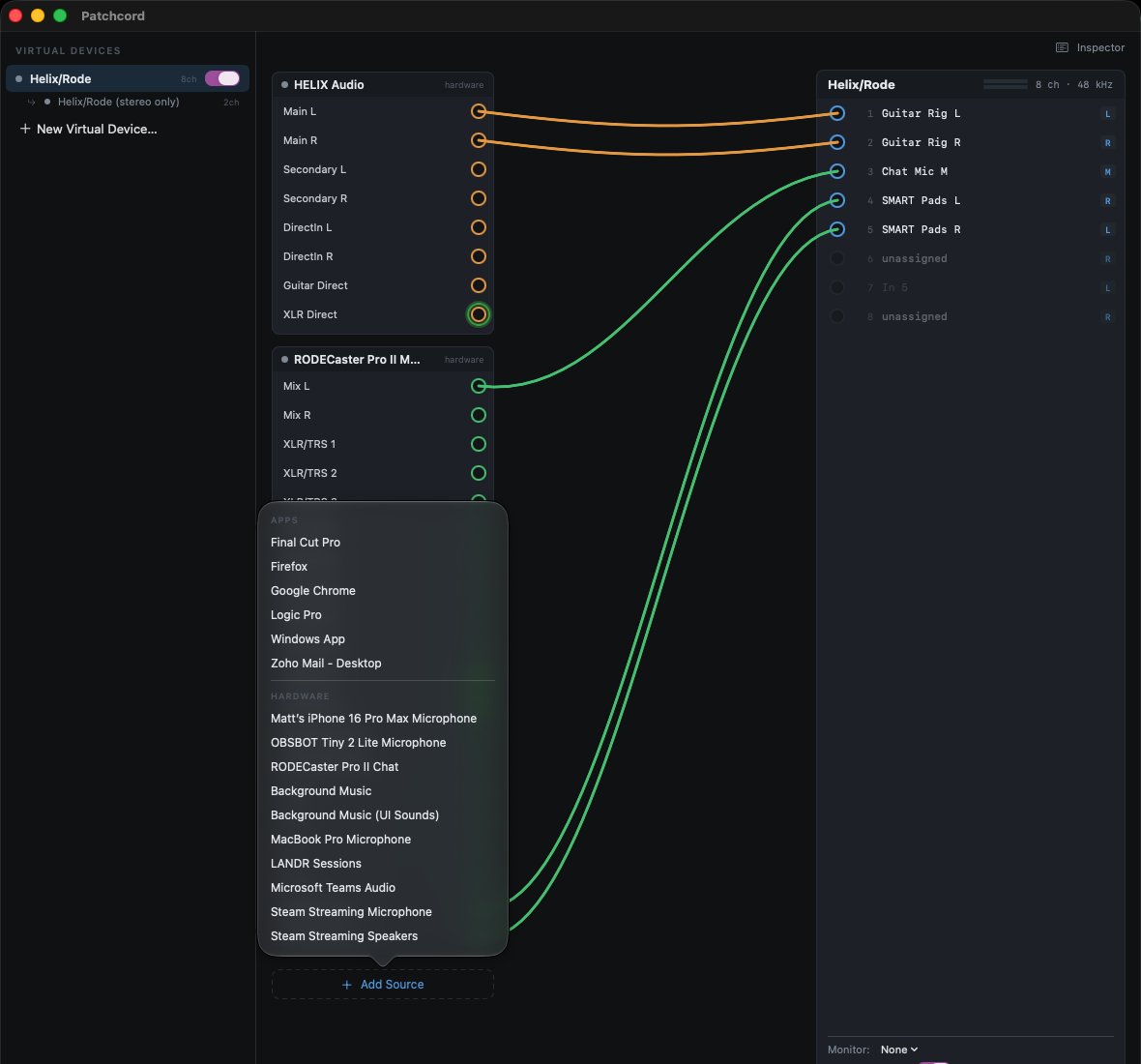Toggle the Helix/Rode virtual device switch
The height and width of the screenshot is (1064, 1141).
(222, 78)
